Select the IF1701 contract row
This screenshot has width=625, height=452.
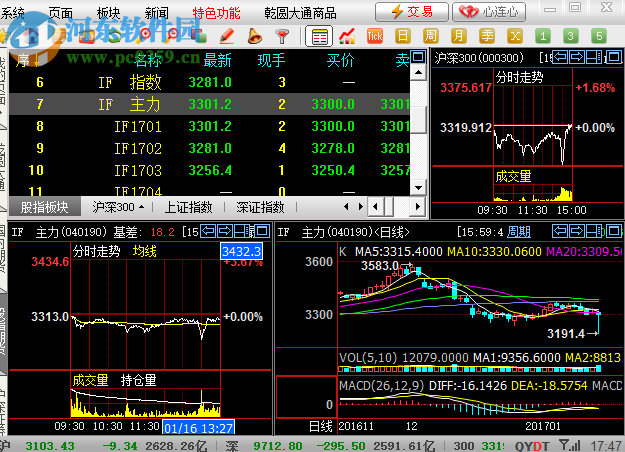[210, 126]
